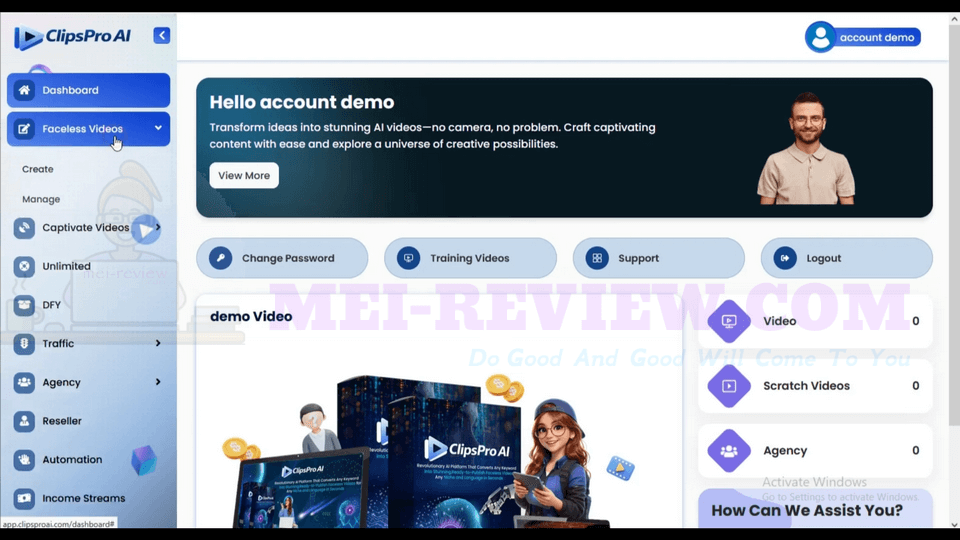Click the DFY sidebar icon
This screenshot has width=960, height=540.
[24, 305]
